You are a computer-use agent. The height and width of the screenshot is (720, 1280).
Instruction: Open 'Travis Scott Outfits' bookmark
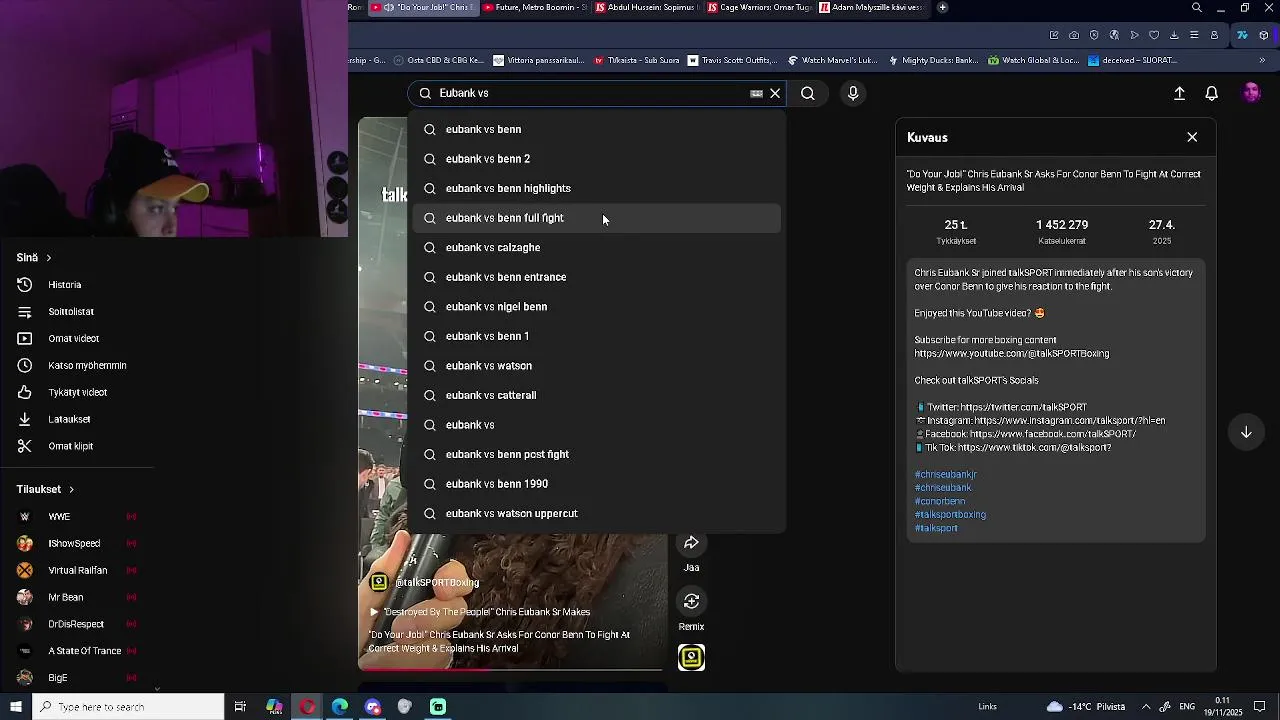[732, 60]
